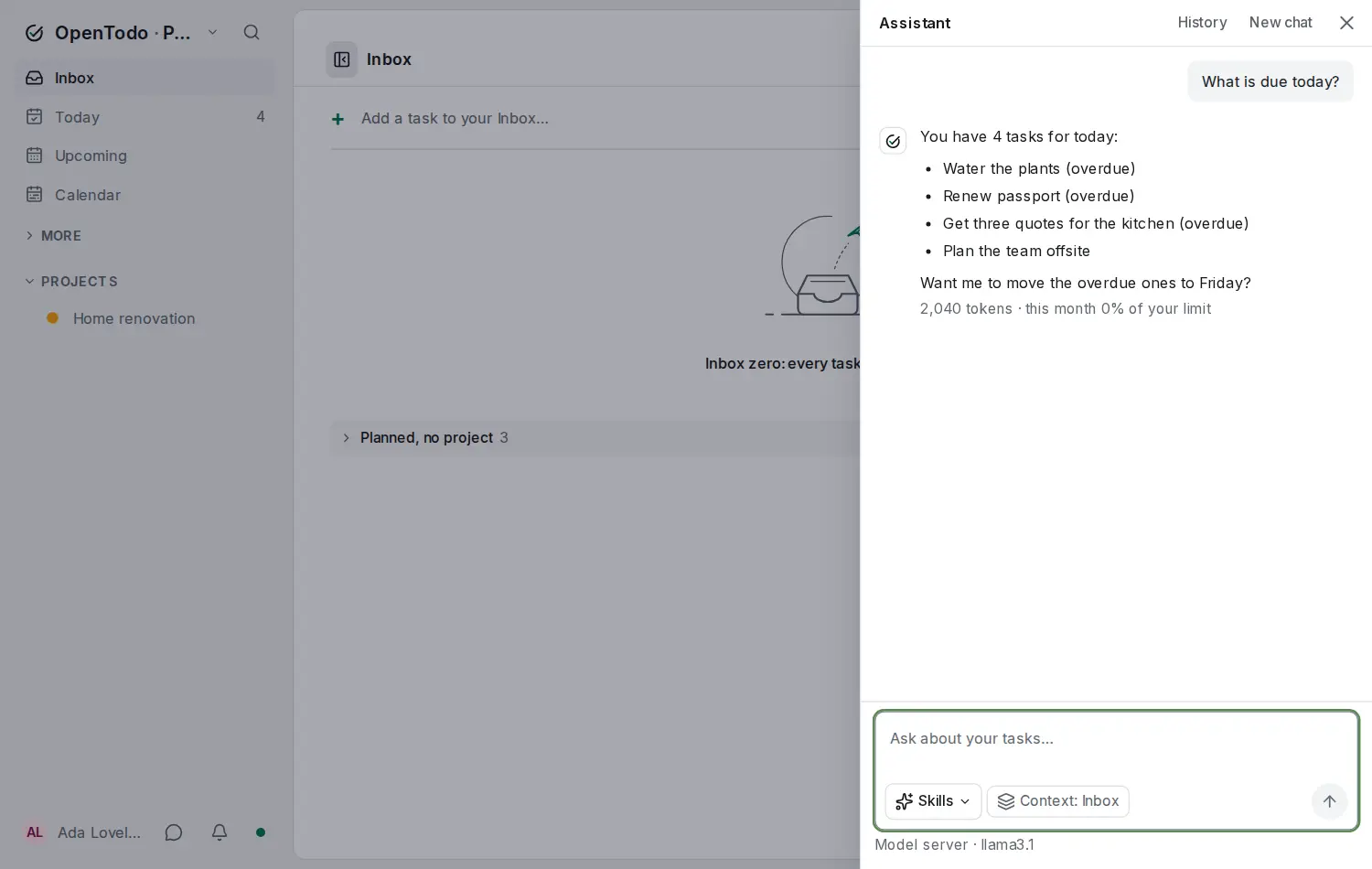The width and height of the screenshot is (1372, 869).
Task: Click the Upcoming calendar icon
Action: pyautogui.click(x=35, y=156)
